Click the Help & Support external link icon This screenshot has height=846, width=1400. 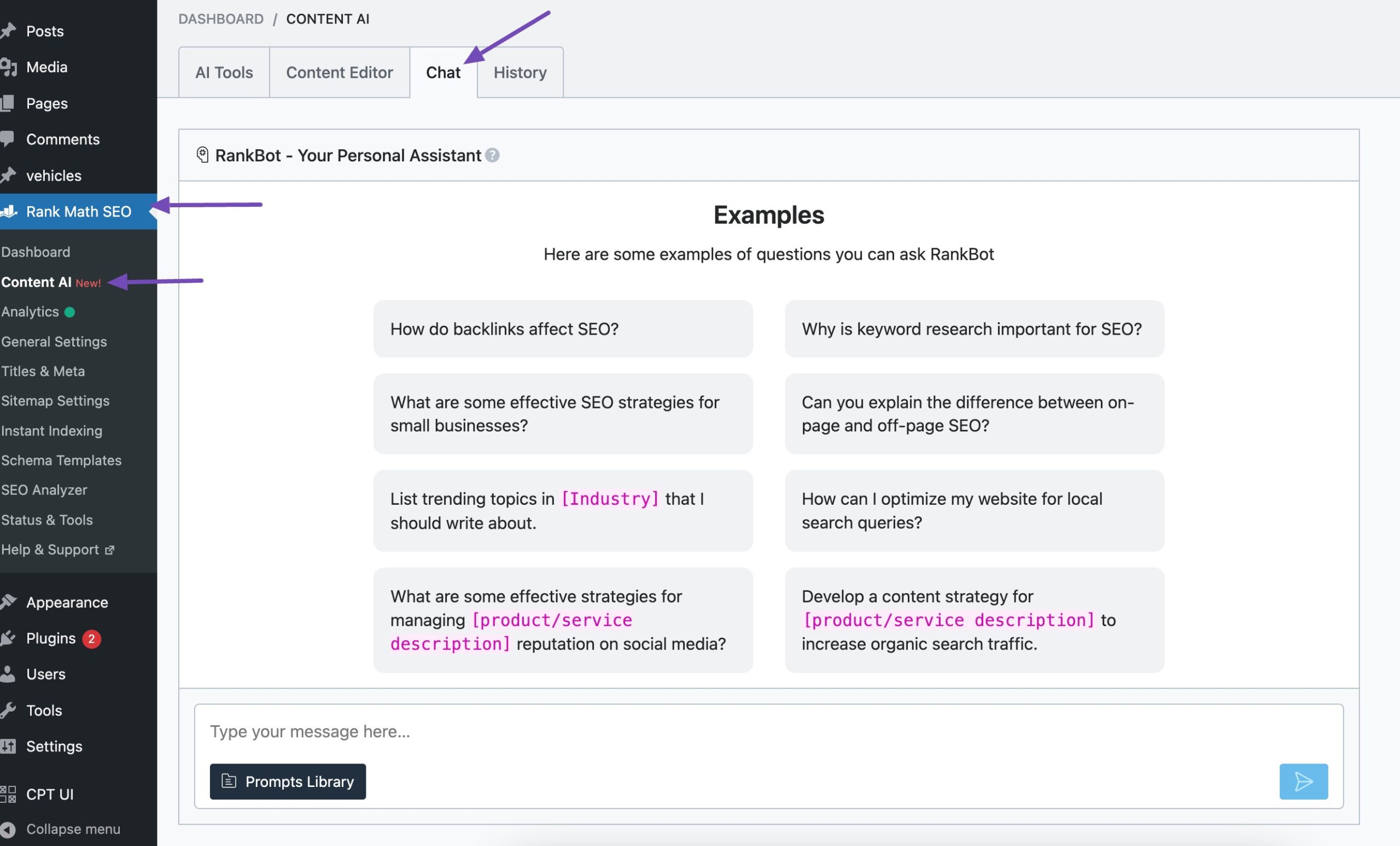[x=110, y=550]
